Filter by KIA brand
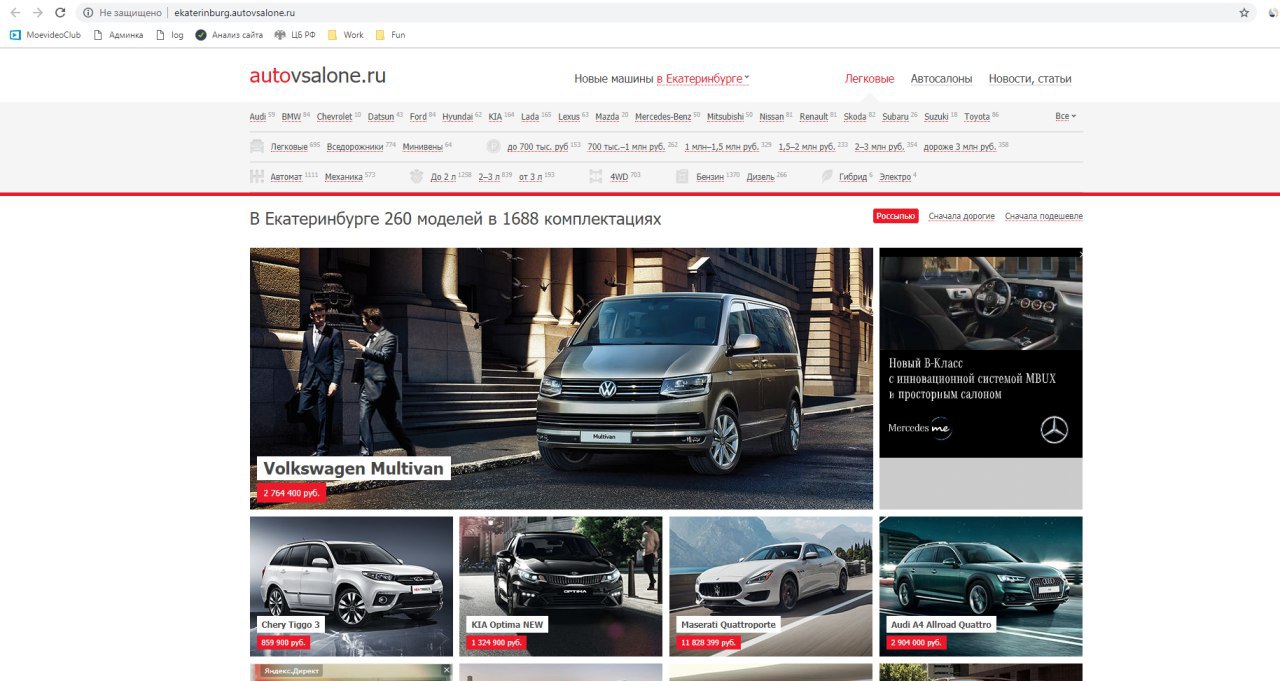This screenshot has height=681, width=1280. [x=495, y=117]
